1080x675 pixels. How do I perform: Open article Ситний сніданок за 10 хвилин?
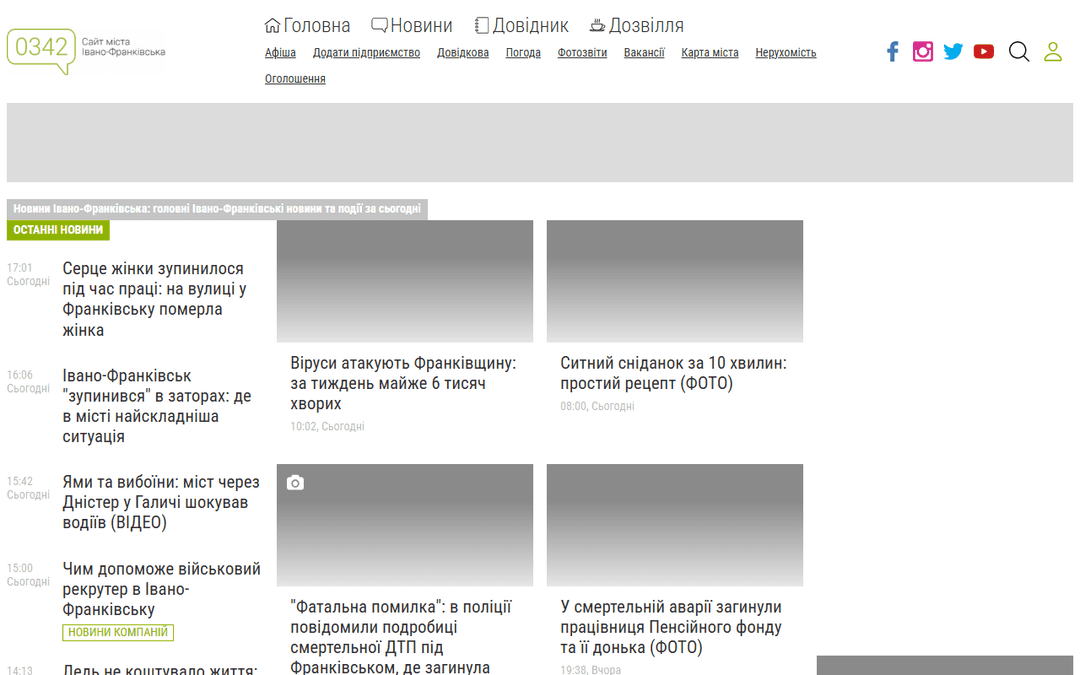[x=674, y=373]
